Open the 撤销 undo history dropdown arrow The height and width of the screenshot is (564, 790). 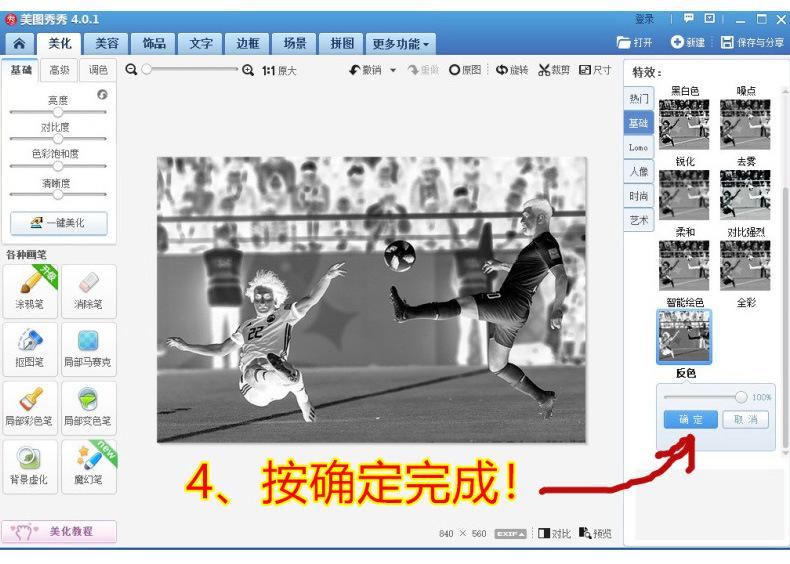pyautogui.click(x=393, y=71)
